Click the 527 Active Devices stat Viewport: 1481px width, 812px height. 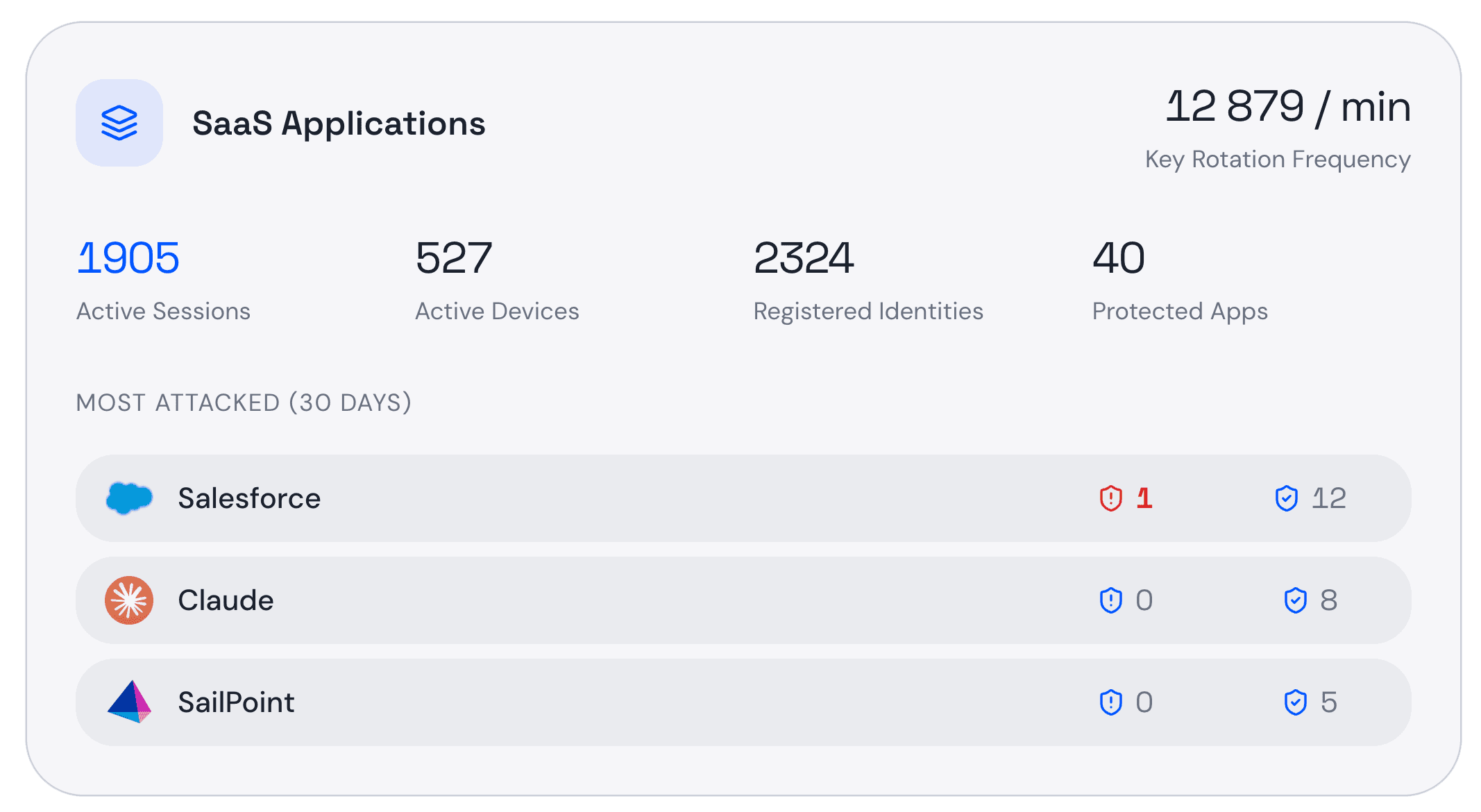454,258
